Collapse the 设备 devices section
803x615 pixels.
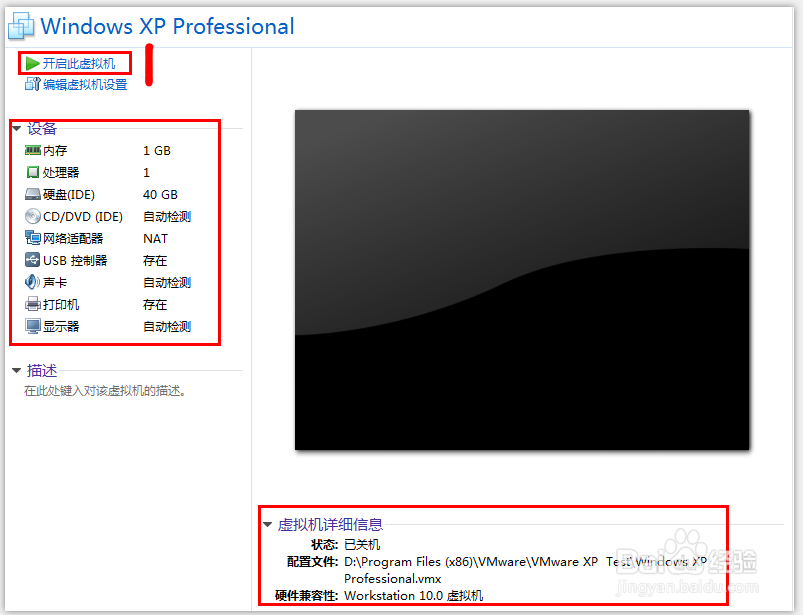pyautogui.click(x=16, y=128)
